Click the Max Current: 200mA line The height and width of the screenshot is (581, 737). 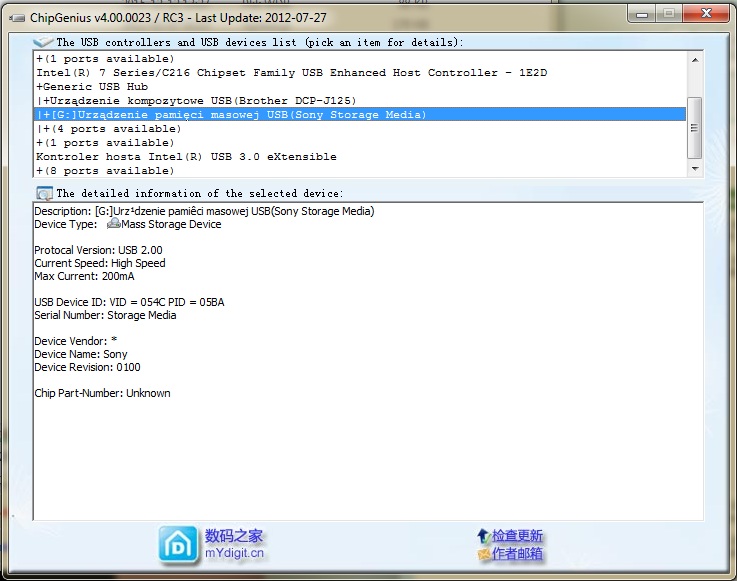pyautogui.click(x=84, y=276)
